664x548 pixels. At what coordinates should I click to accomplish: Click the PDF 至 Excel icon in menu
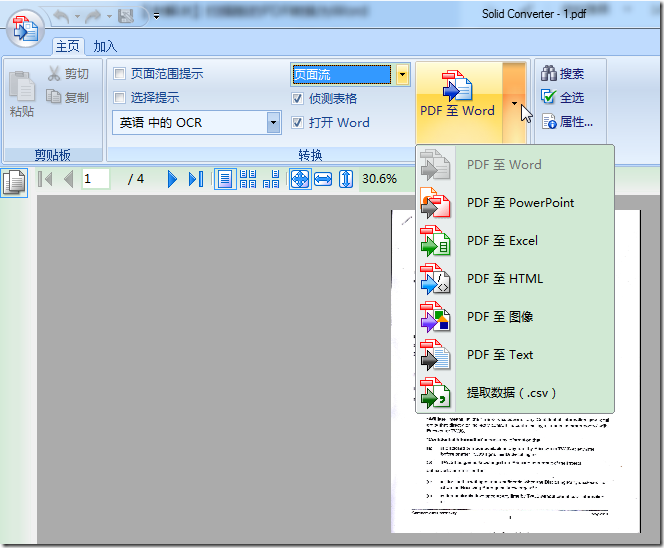pos(436,241)
